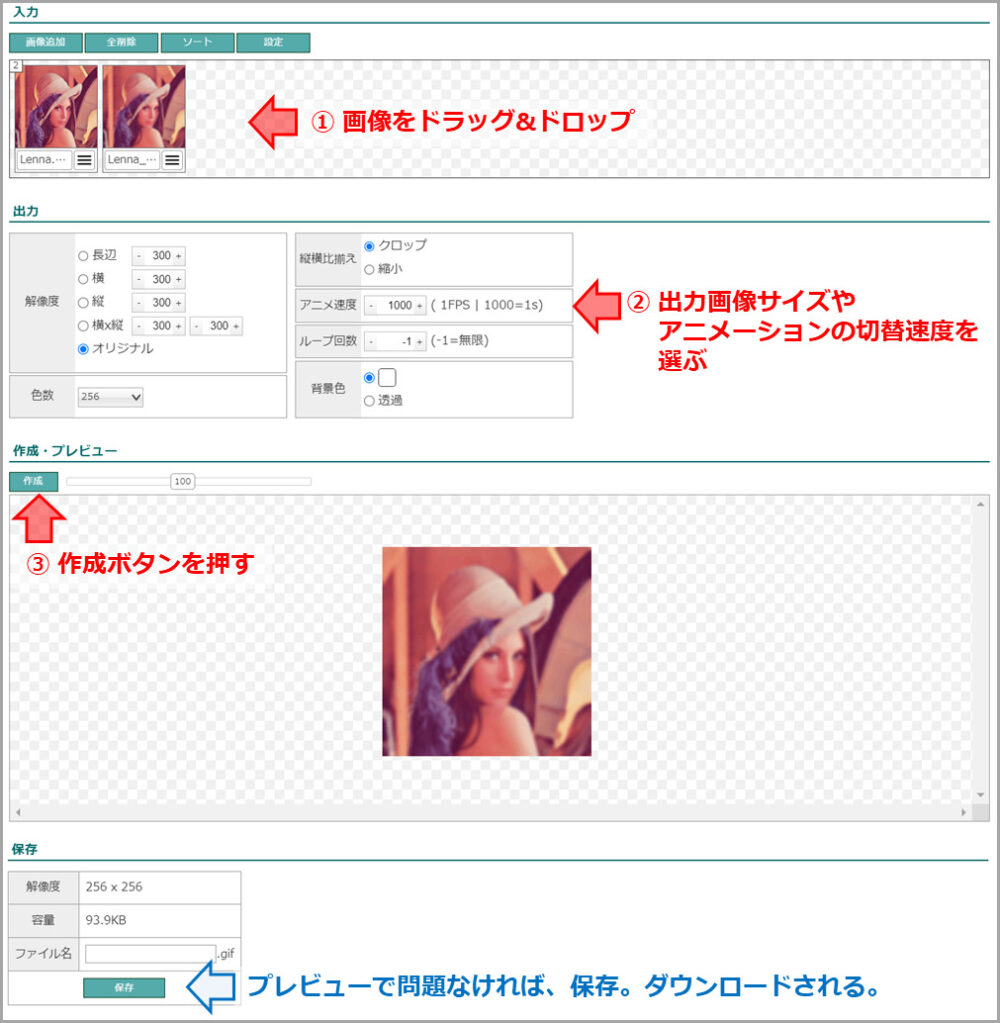Decrease the アニメ速度 value
This screenshot has width=1000, height=1023.
coord(371,305)
